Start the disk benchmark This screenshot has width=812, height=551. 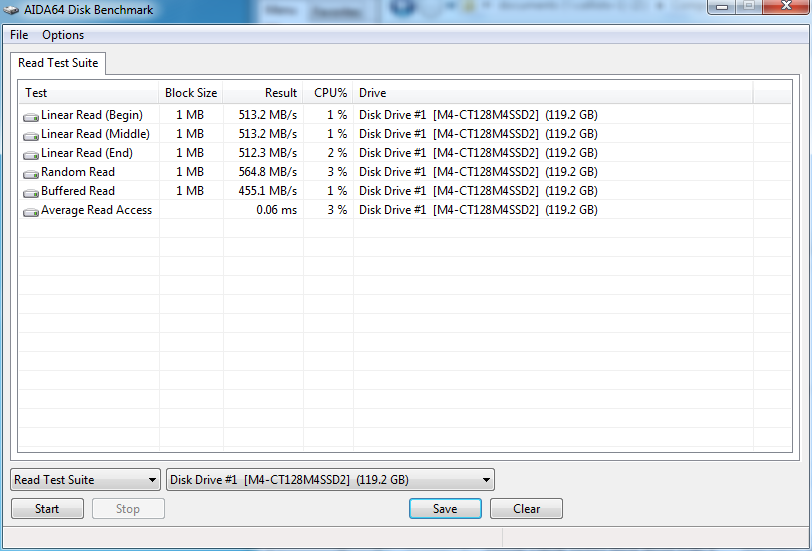click(x=47, y=509)
